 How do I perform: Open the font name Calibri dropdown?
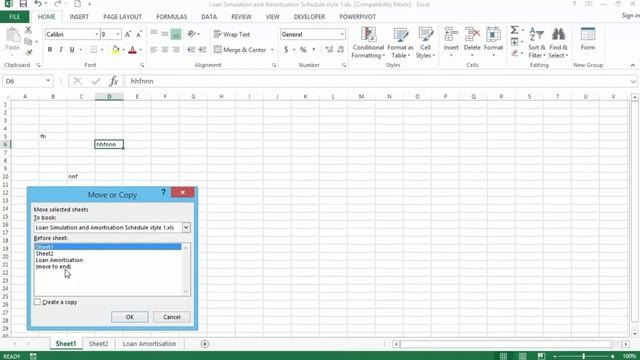pyautogui.click(x=96, y=34)
